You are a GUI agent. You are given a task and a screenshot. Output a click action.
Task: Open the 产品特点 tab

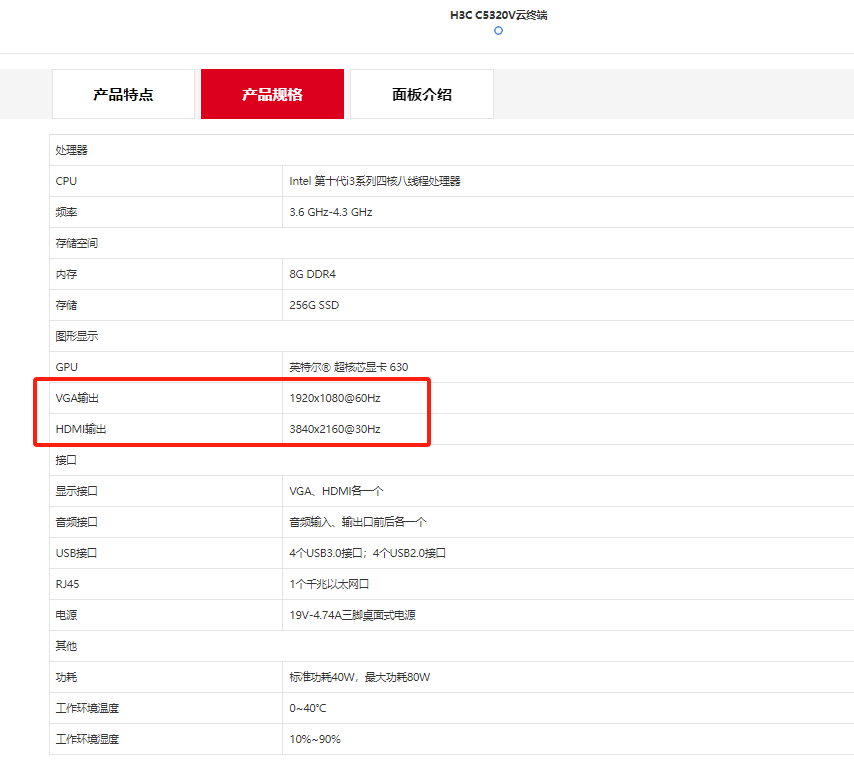[123, 94]
